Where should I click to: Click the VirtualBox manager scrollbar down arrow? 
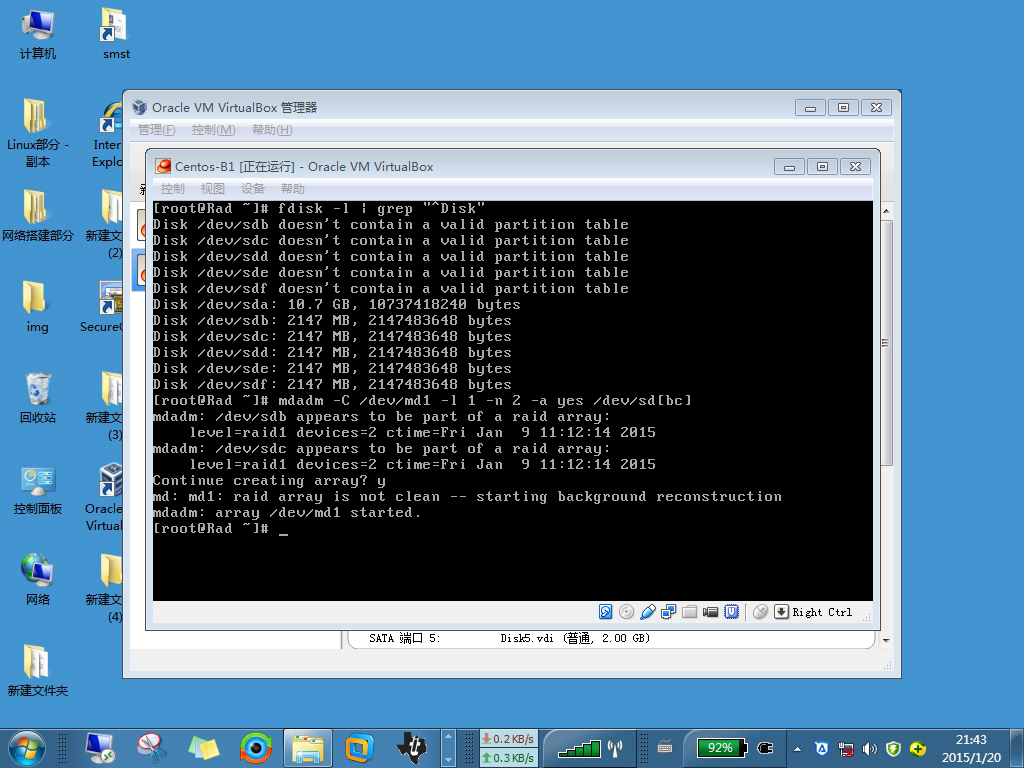(x=886, y=641)
